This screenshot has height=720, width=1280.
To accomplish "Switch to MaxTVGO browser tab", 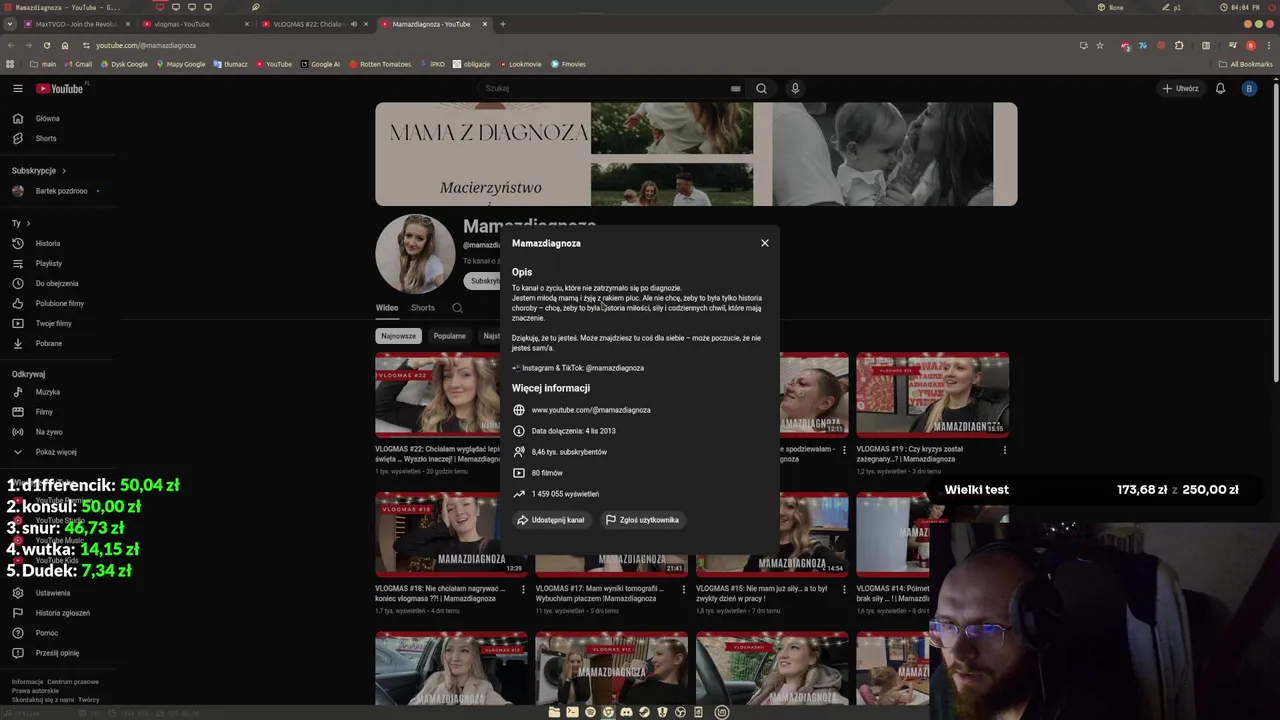I will coord(76,24).
